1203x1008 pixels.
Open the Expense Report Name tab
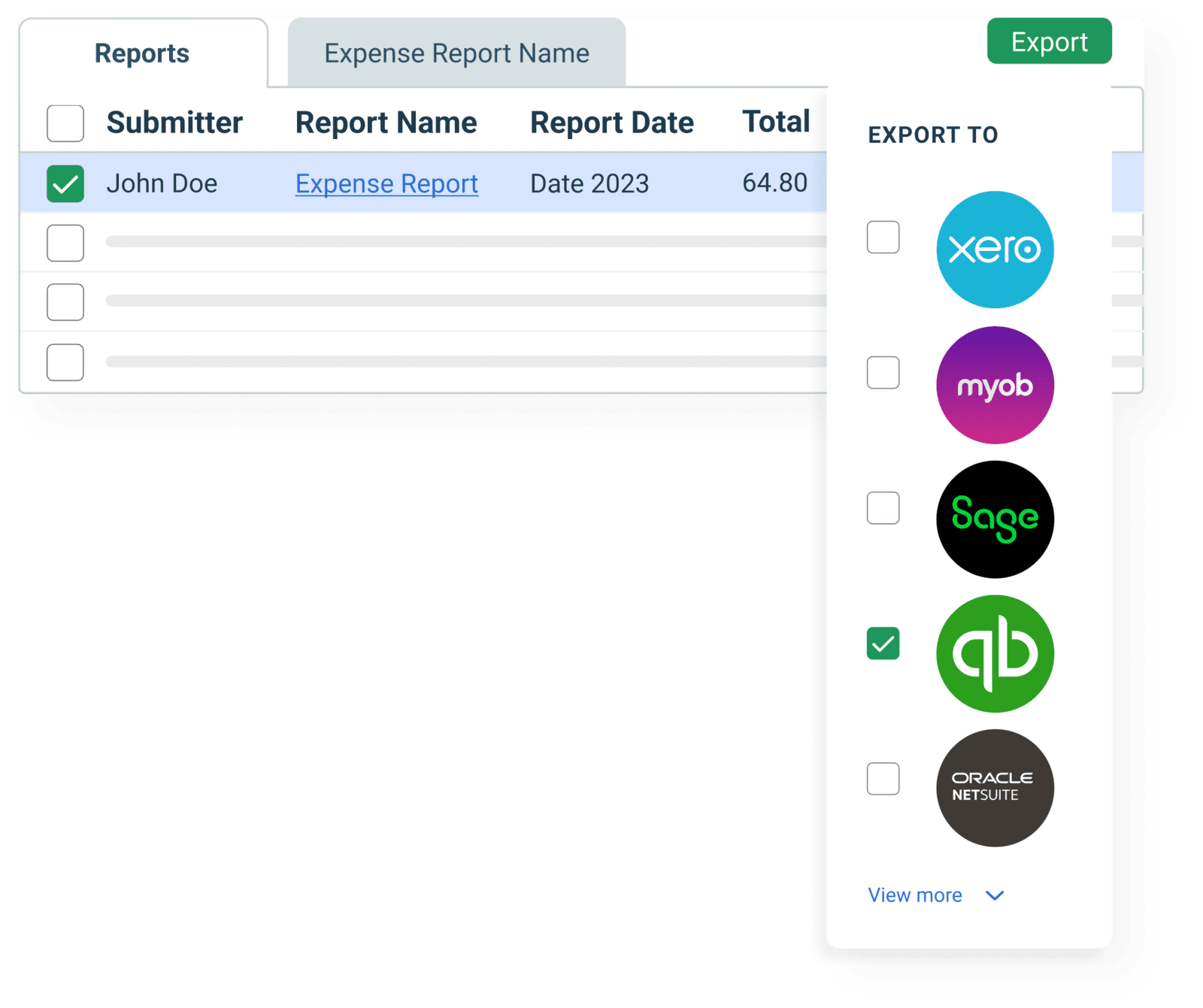click(456, 53)
